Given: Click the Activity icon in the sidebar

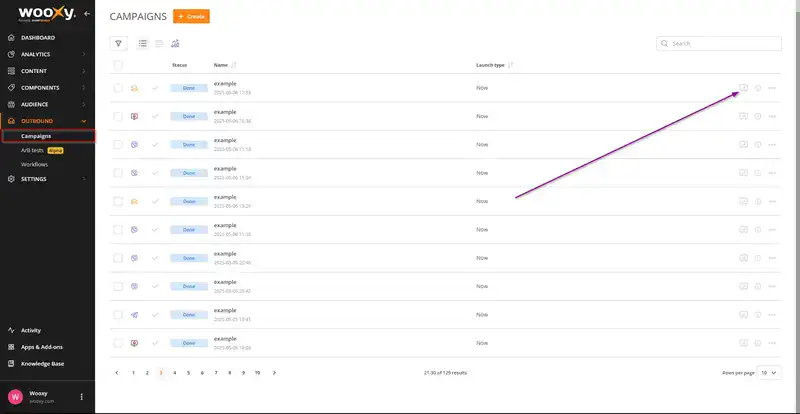Looking at the screenshot, I should pos(12,329).
